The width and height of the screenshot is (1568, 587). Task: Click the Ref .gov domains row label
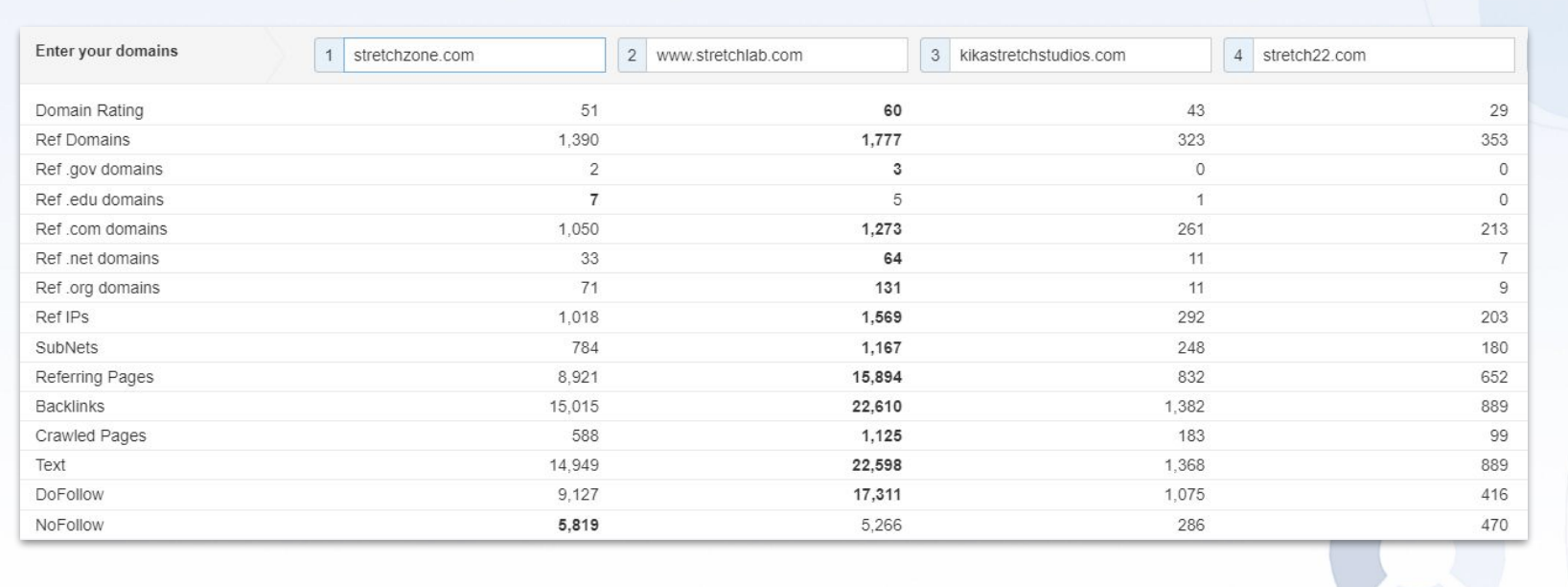click(x=99, y=170)
